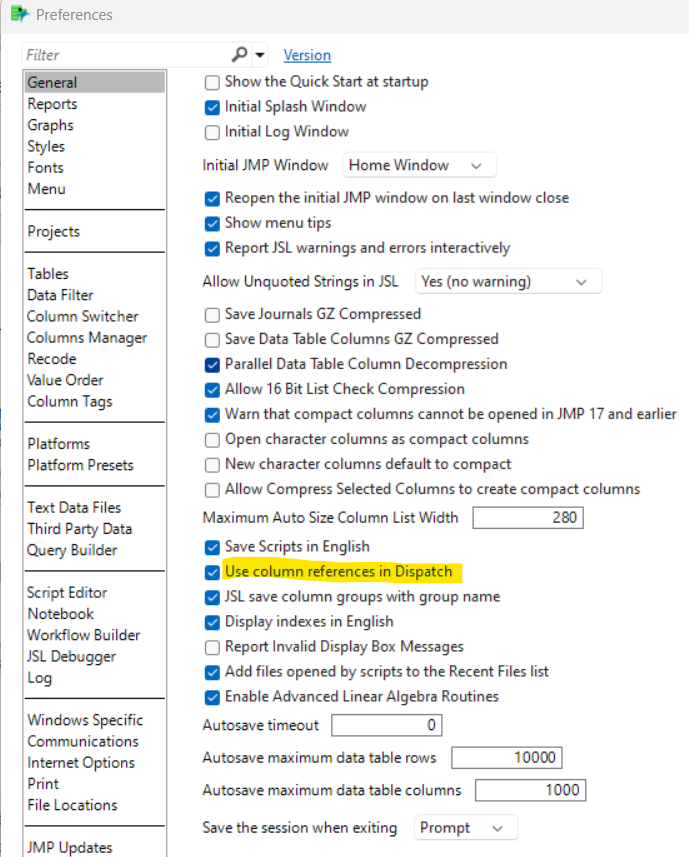Viewport: 689px width, 857px height.
Task: Open Column Tags preferences
Action: [69, 402]
